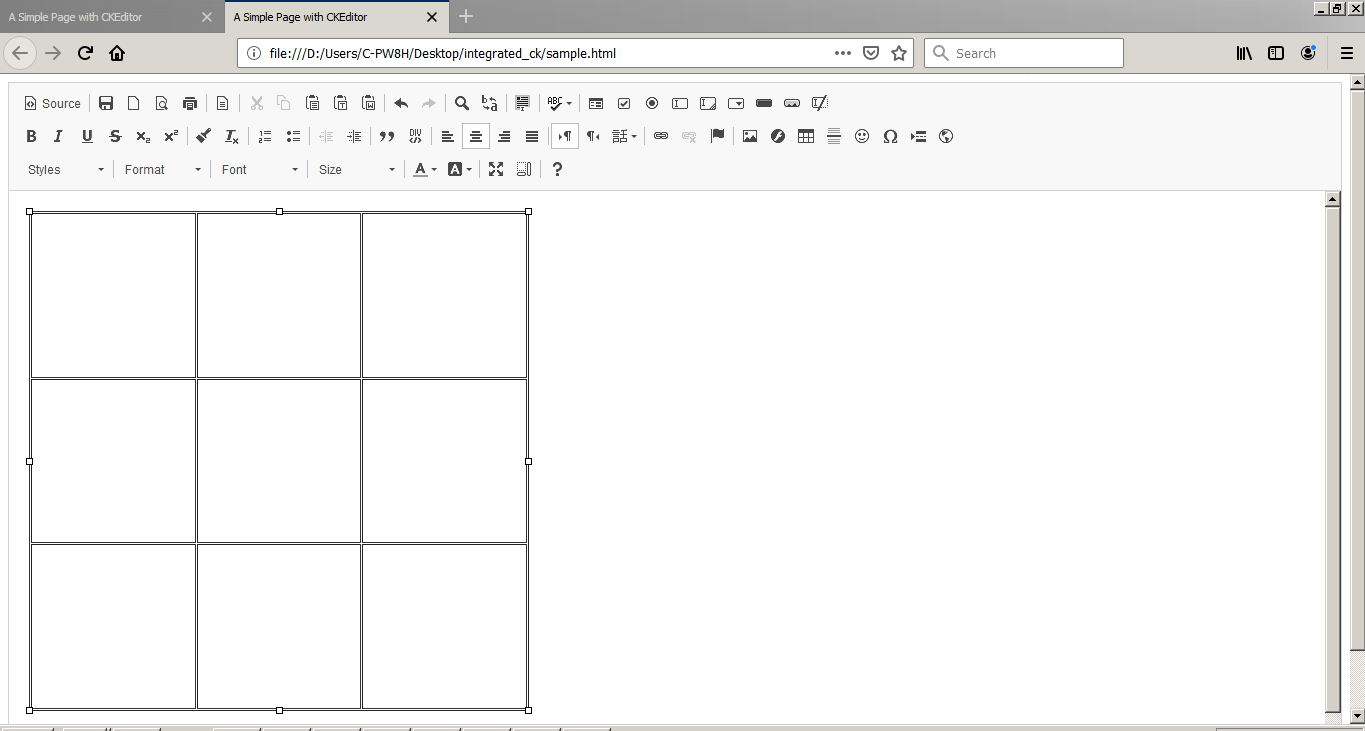Open the background color picker
Screen dimensions: 1365x731
[459, 169]
